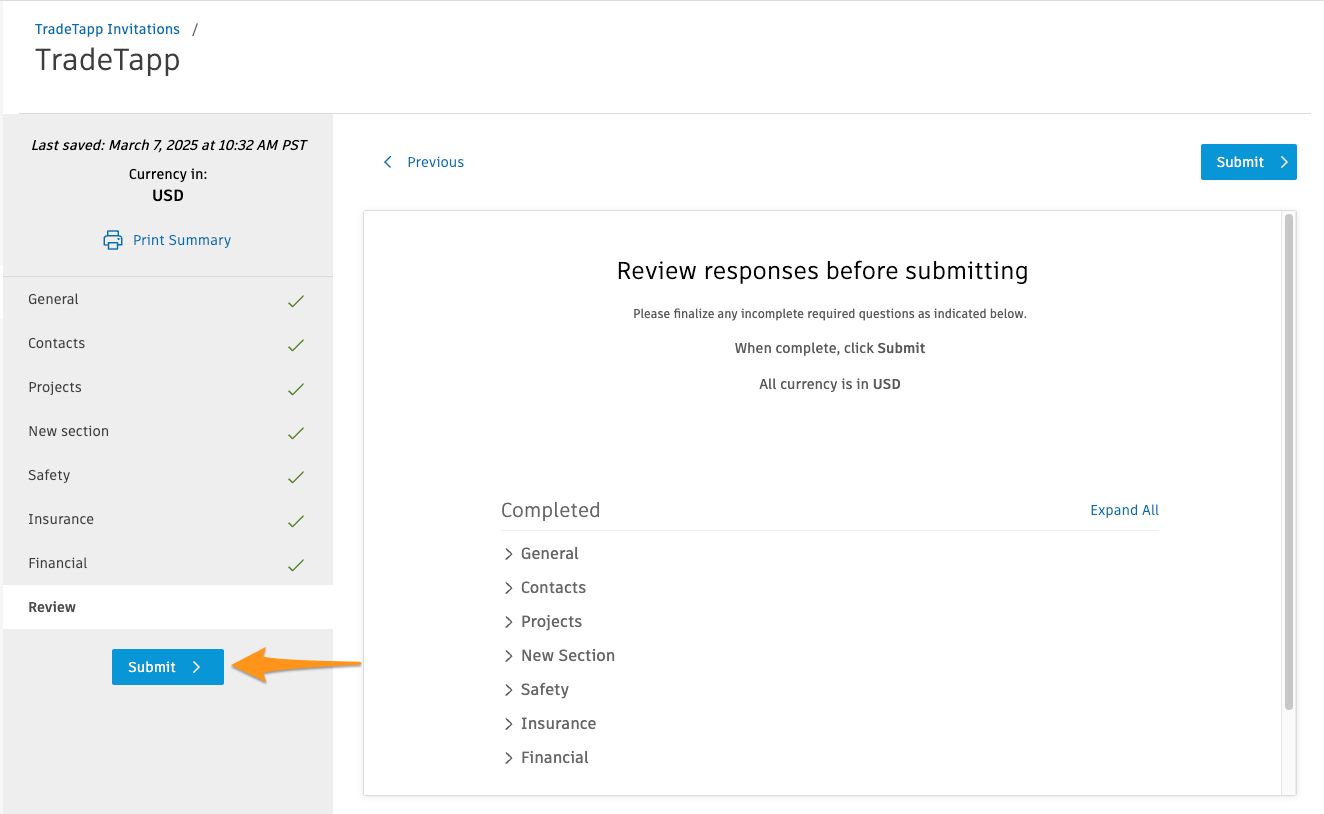Click the green checkmark in the Contacts row

pyautogui.click(x=296, y=344)
